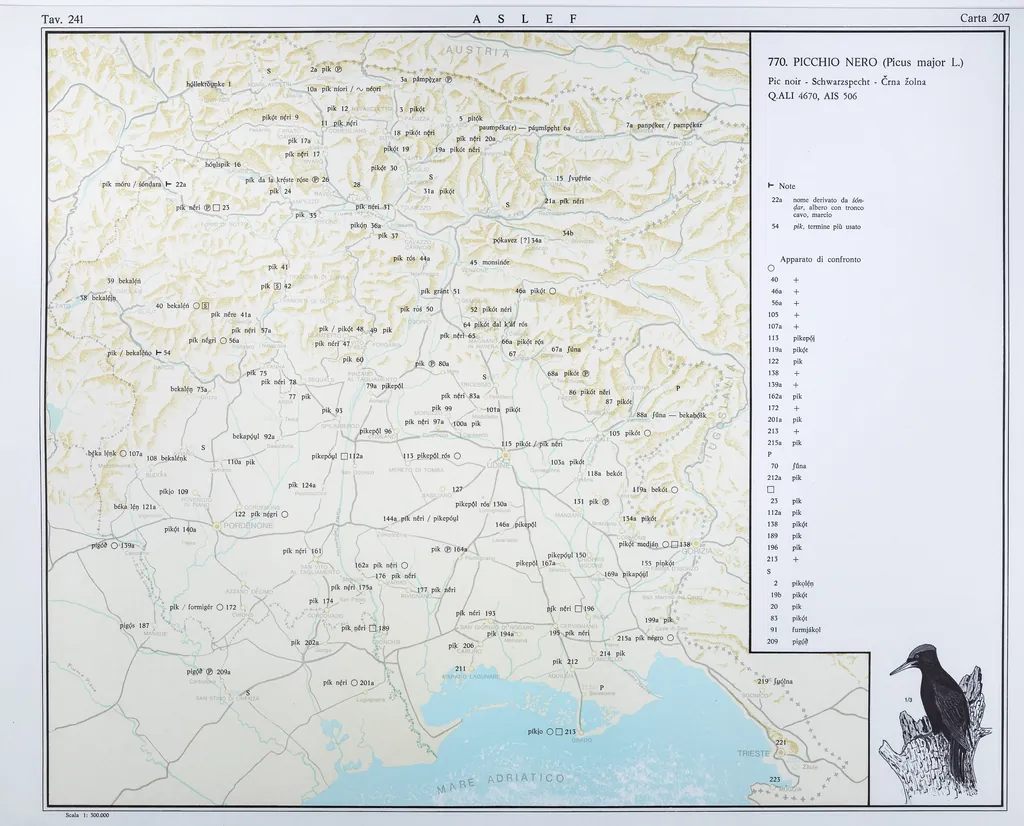Click the square symbol next to pik neri 196

578,609
